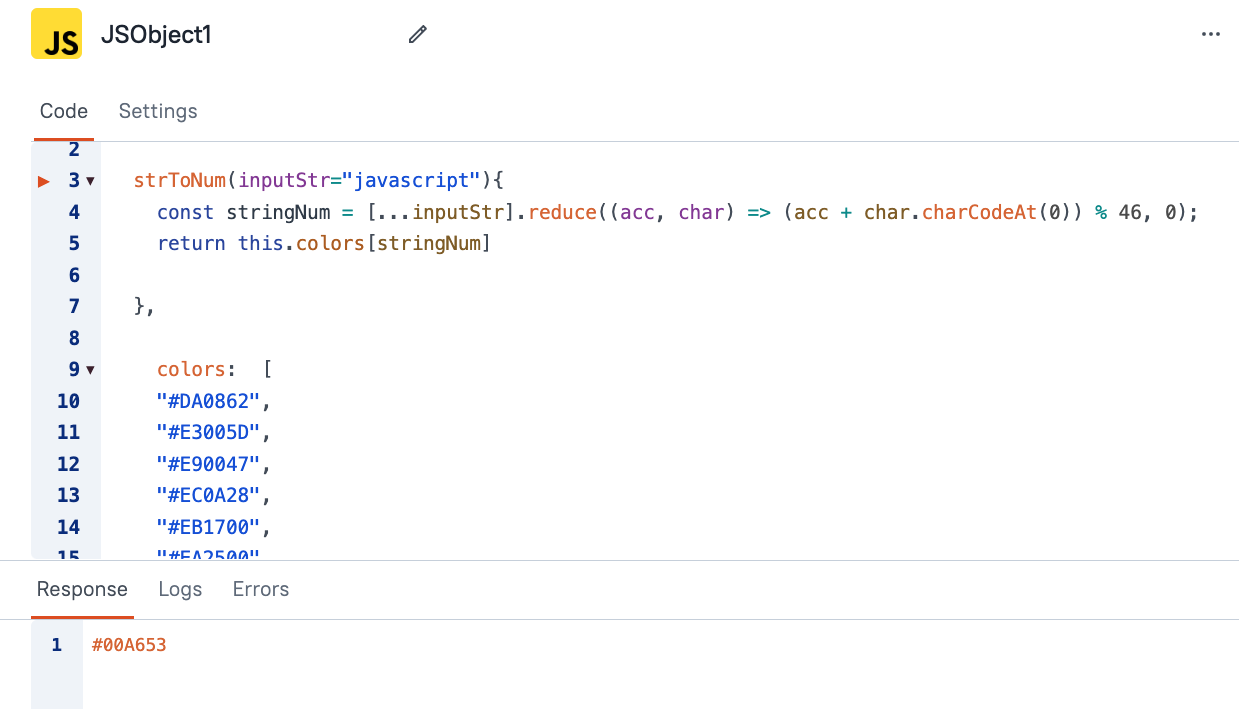
Task: Open the Errors tab
Action: point(260,589)
